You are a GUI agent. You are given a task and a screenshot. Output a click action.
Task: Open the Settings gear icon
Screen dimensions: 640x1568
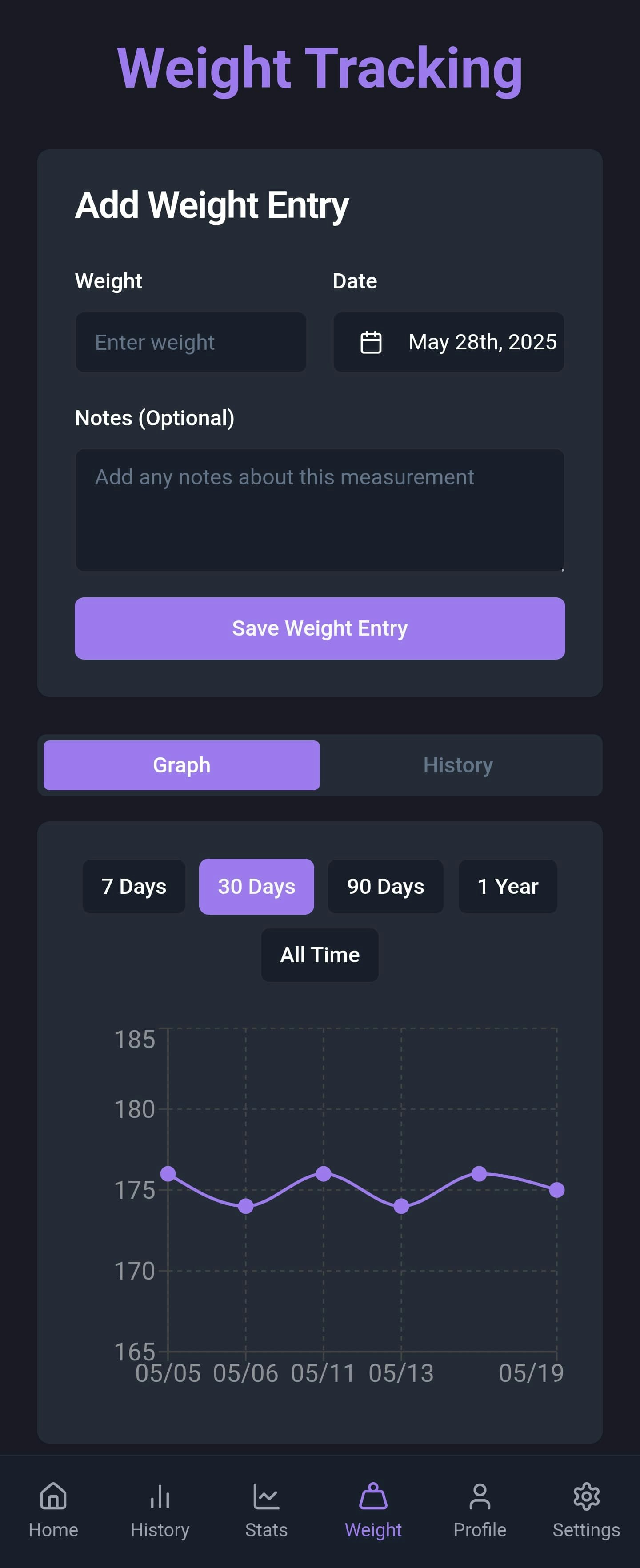[586, 1496]
